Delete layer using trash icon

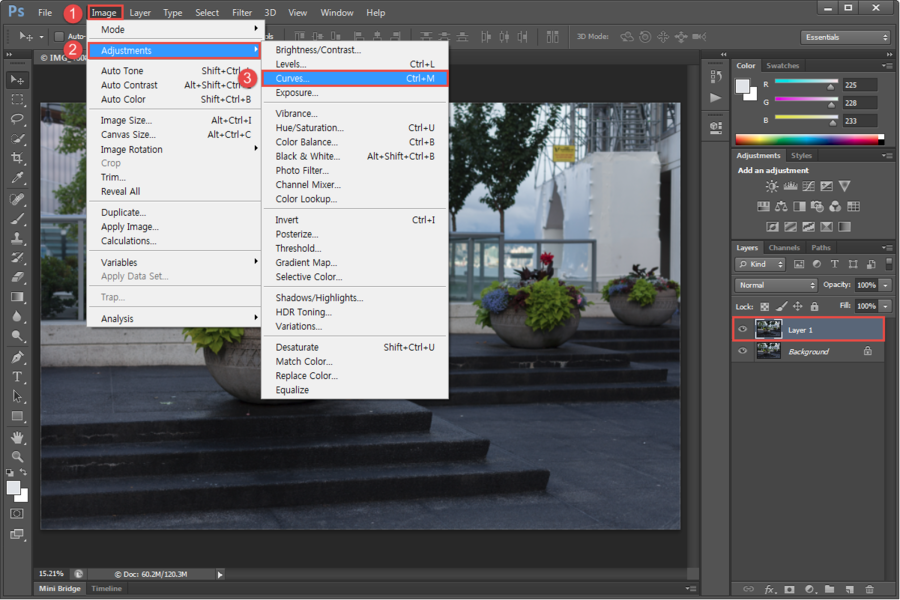coord(869,589)
